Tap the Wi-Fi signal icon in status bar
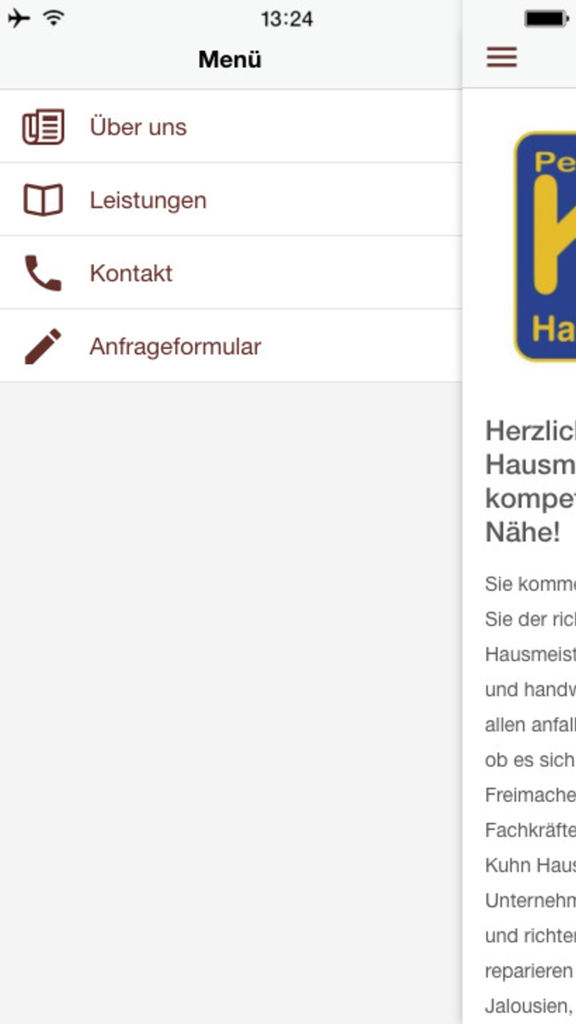The image size is (576, 1024). [54, 18]
